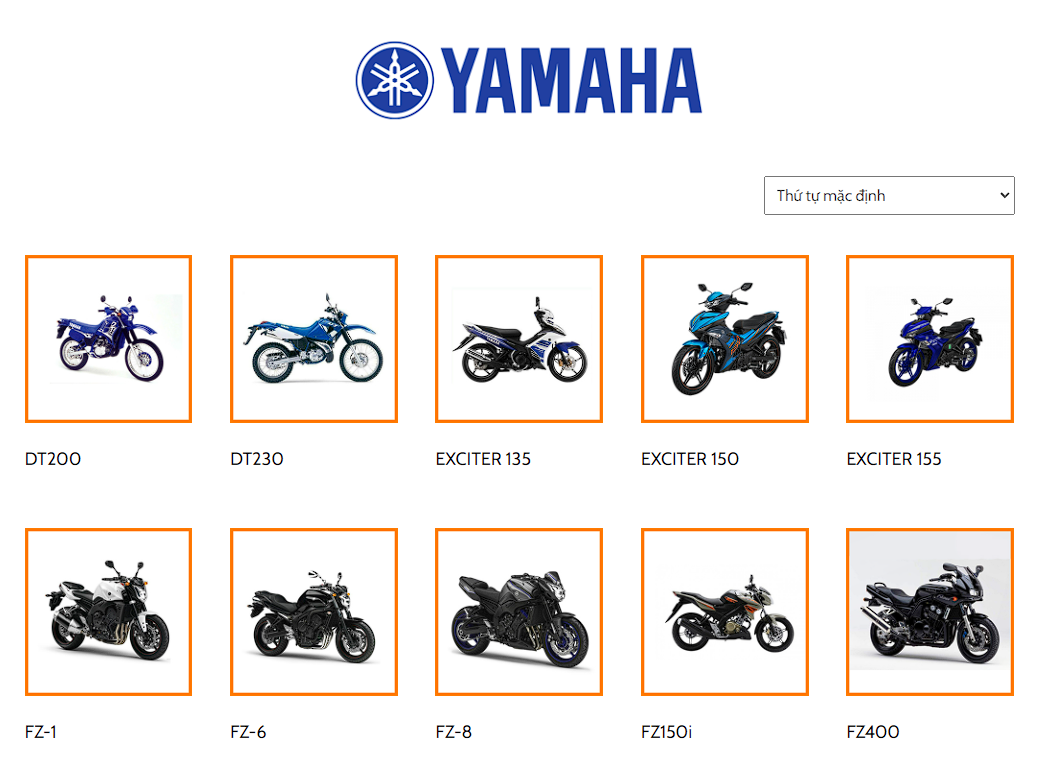Open the EXCITER 135 product image

point(519,339)
